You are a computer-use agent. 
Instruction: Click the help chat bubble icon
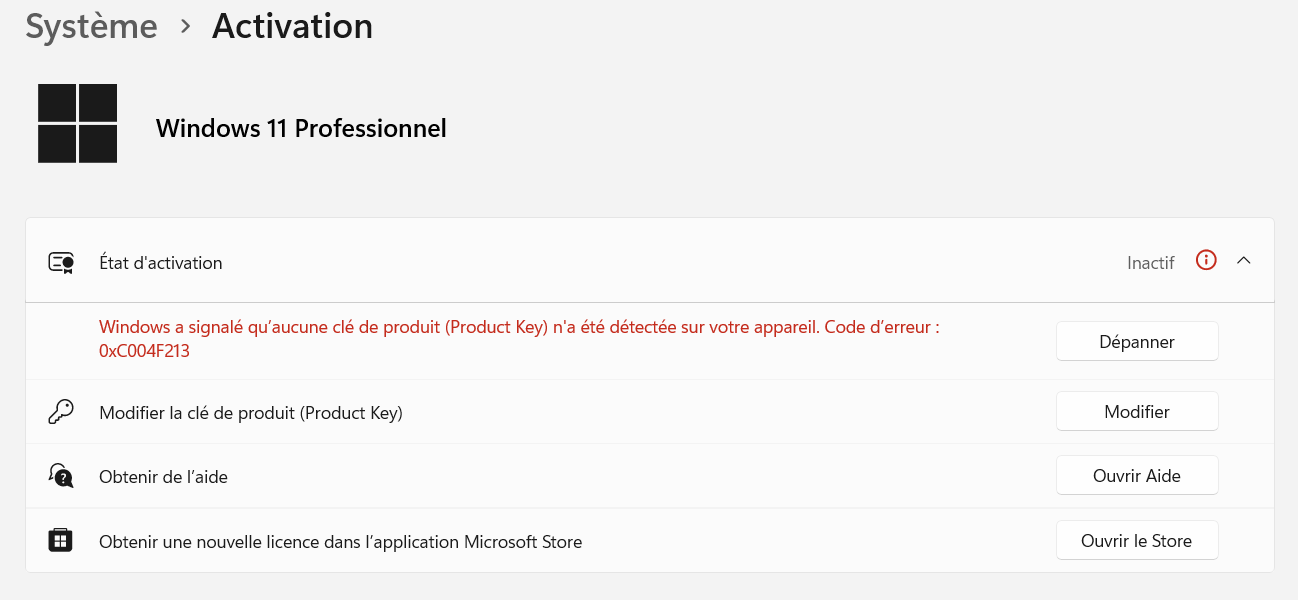click(61, 476)
